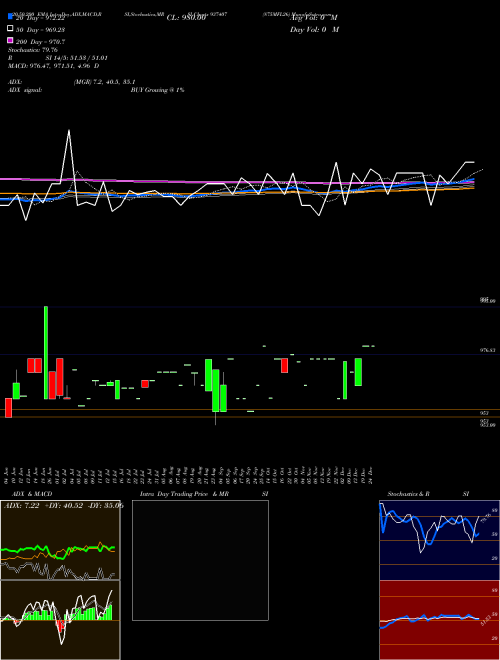Open the red RSI chart panel

pos(439,620)
